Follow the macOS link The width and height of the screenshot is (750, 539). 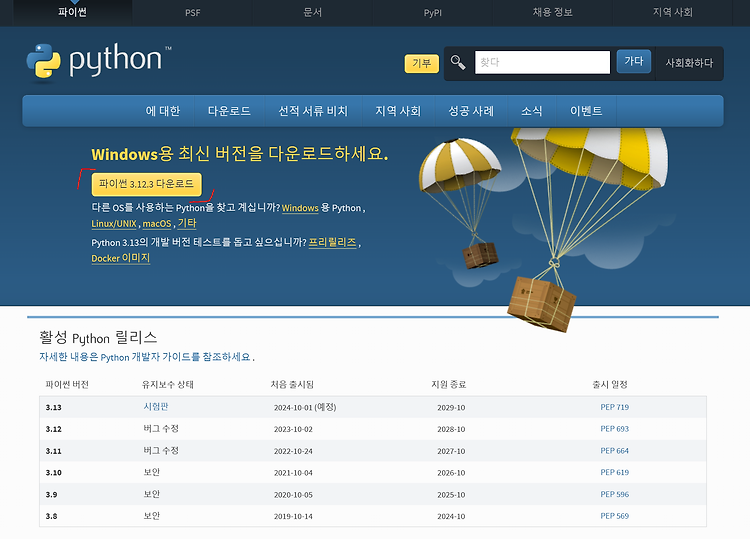click(x=157, y=223)
